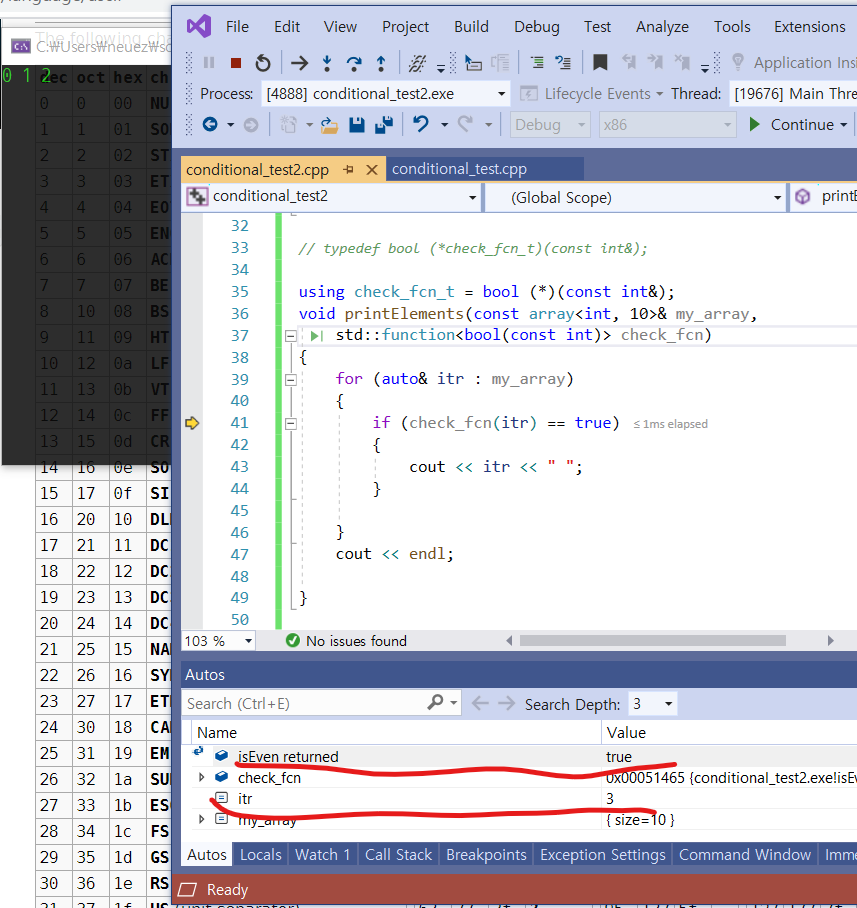
Task: Click the No issues found indicator
Action: click(346, 640)
